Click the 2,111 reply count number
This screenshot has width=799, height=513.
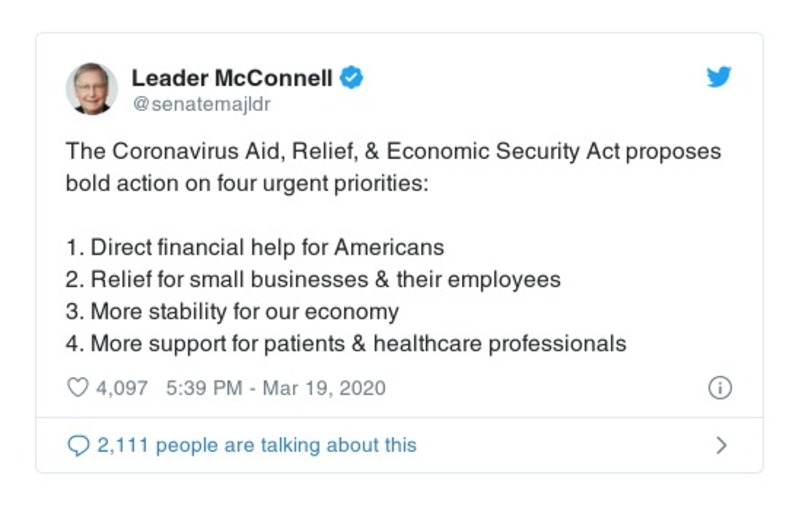point(123,445)
